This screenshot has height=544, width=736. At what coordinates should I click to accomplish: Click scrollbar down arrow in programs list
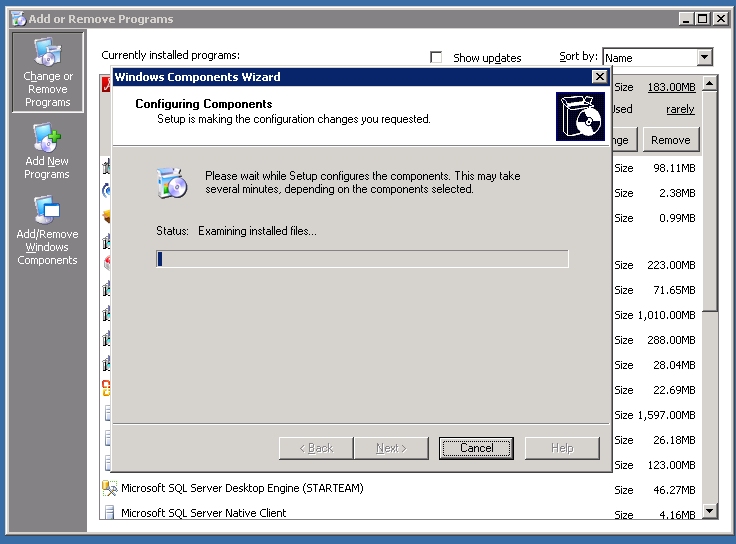pos(710,511)
